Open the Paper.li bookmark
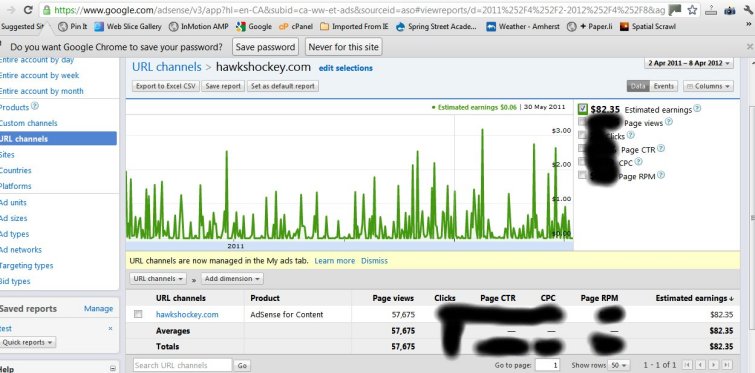 click(590, 27)
